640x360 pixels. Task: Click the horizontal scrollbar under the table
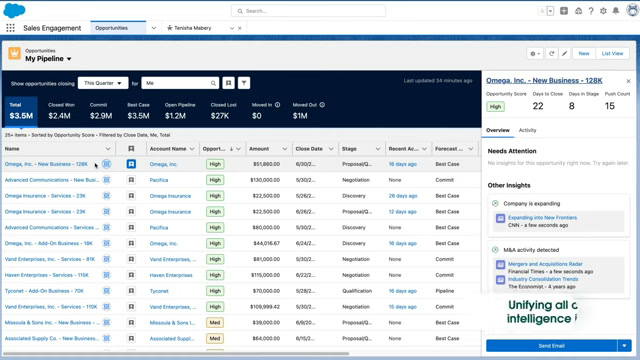(x=176, y=353)
